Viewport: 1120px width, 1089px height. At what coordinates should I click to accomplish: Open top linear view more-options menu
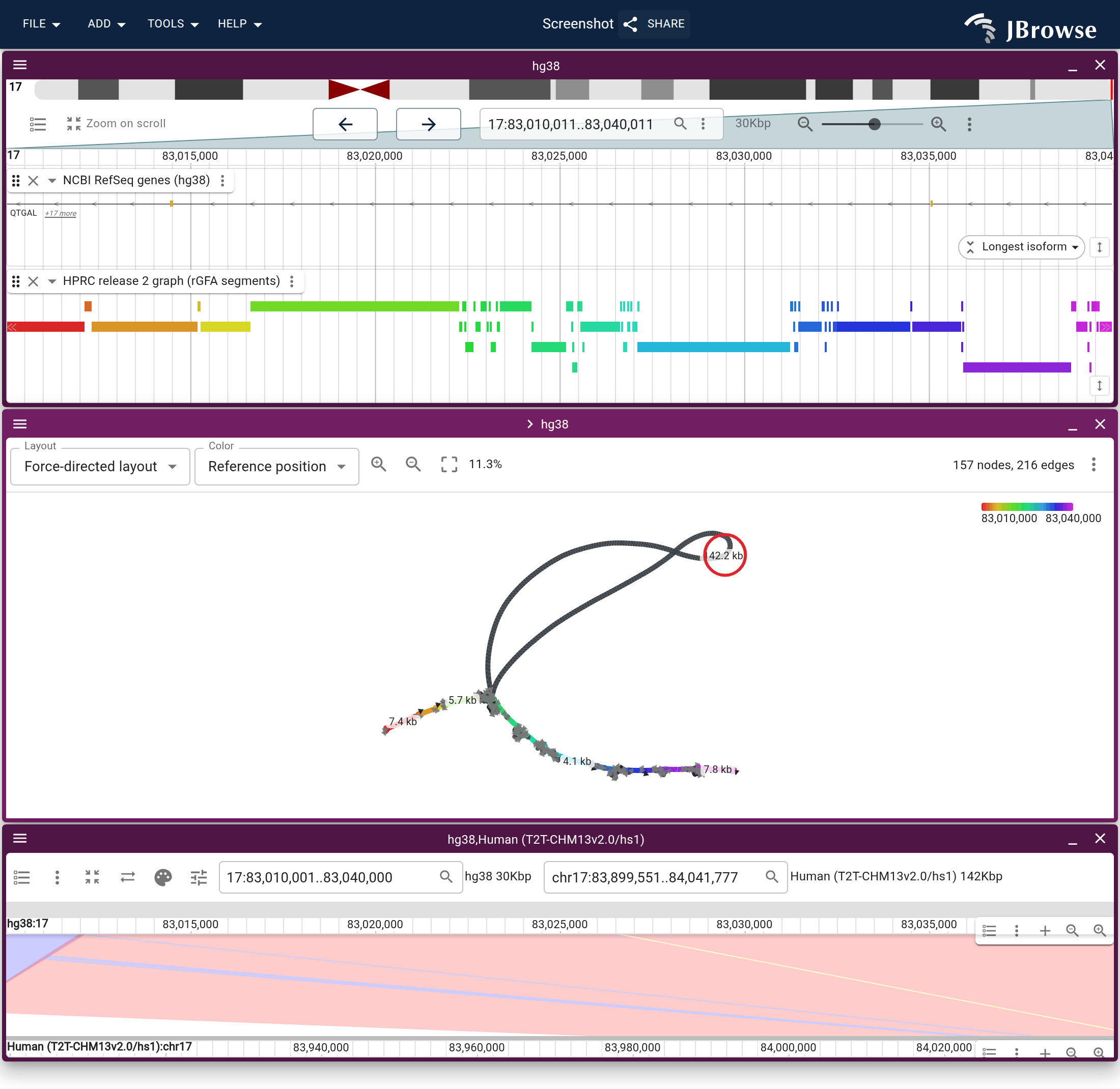tap(969, 124)
